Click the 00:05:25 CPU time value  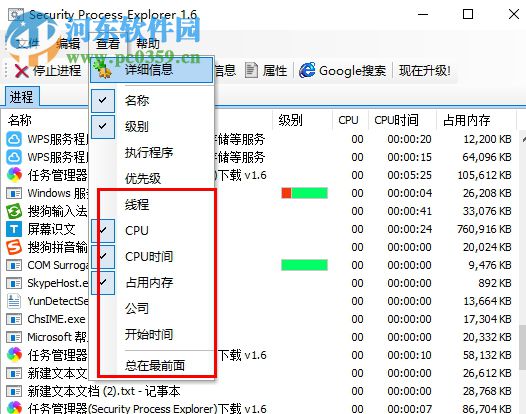409,175
